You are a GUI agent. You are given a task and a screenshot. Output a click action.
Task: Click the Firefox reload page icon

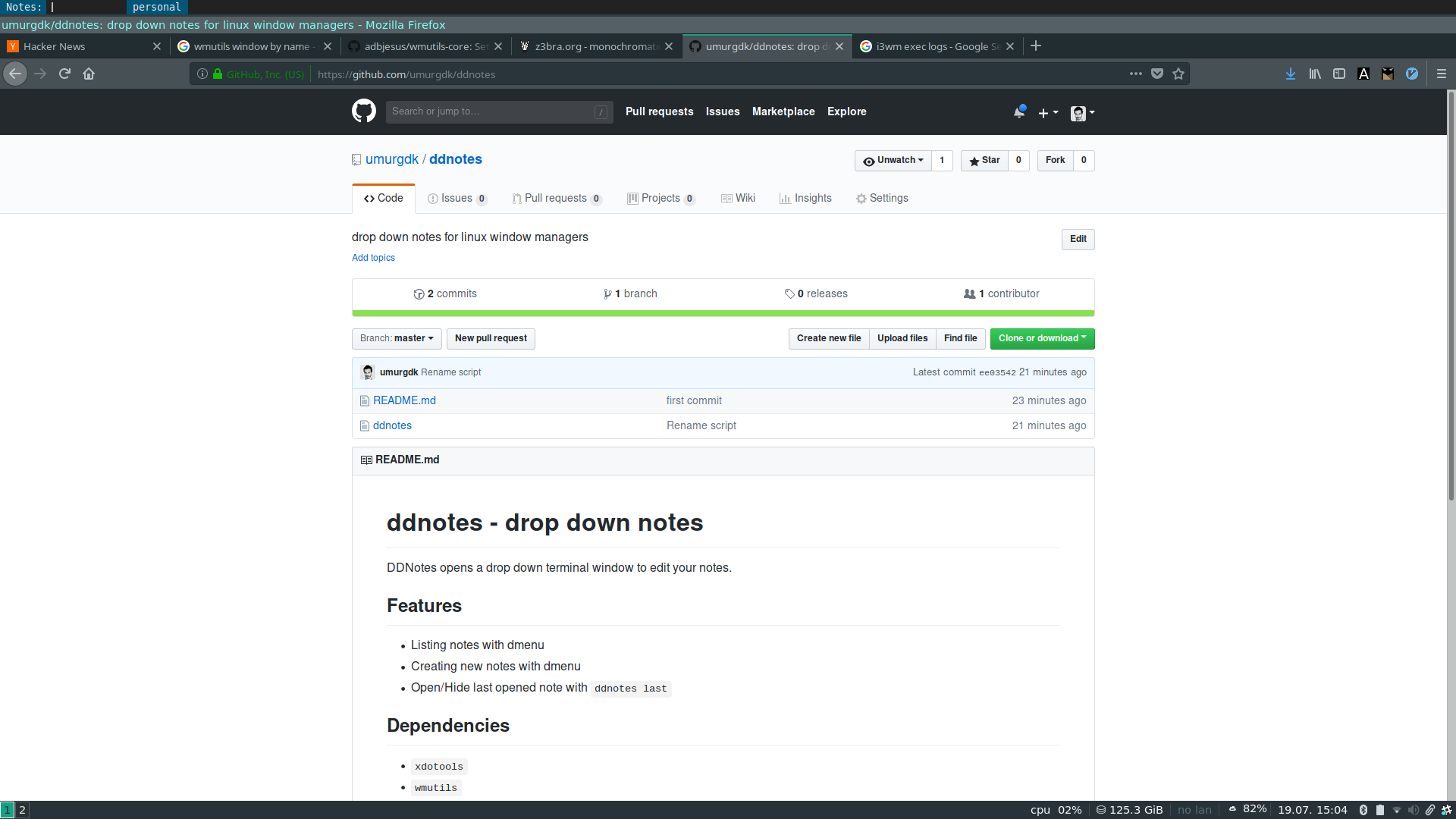tap(64, 74)
